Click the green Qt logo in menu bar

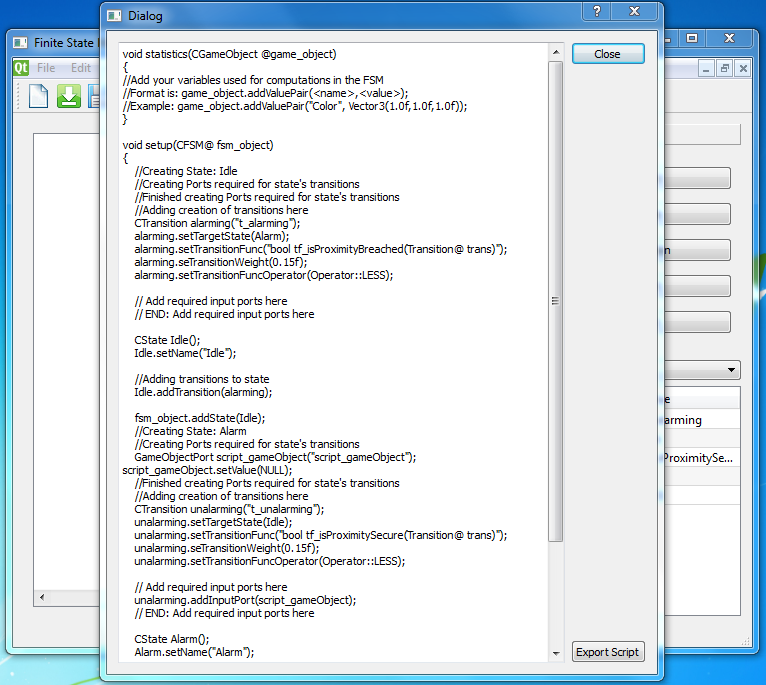pyautogui.click(x=21, y=68)
